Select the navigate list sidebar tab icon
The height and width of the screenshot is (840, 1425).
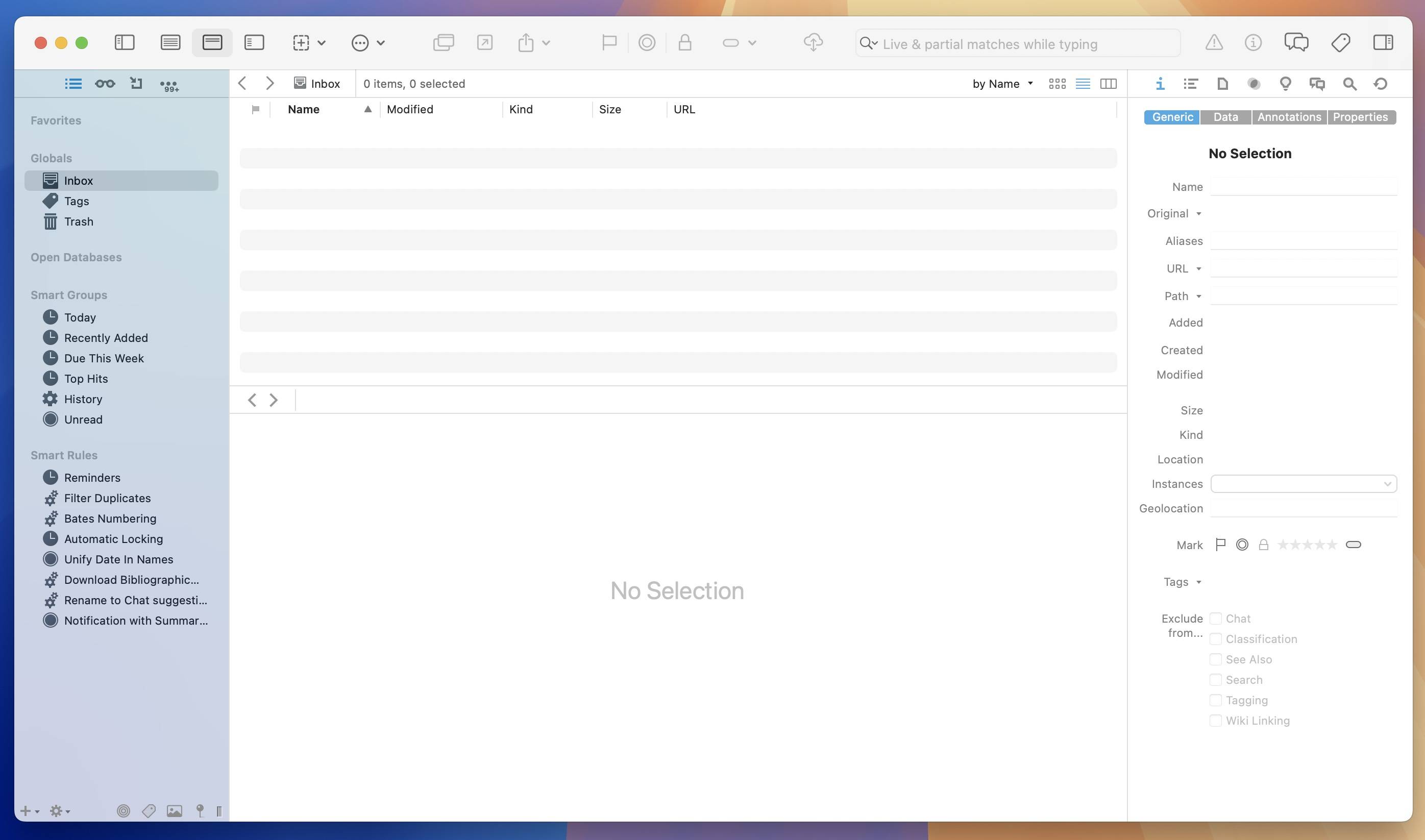pos(73,84)
